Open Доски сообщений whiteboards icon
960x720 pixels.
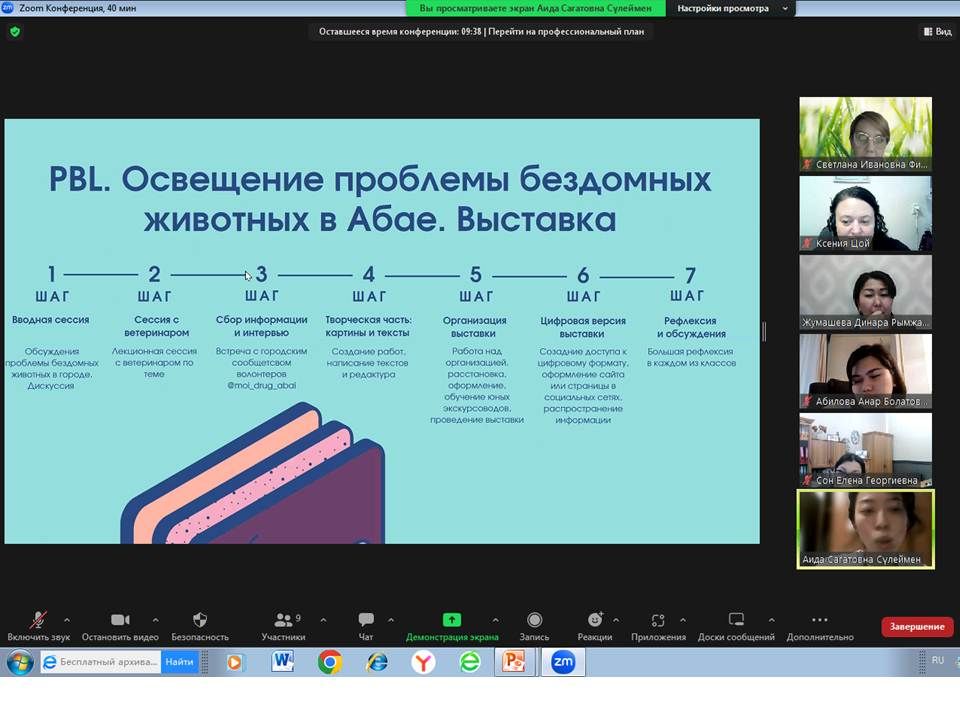click(736, 621)
